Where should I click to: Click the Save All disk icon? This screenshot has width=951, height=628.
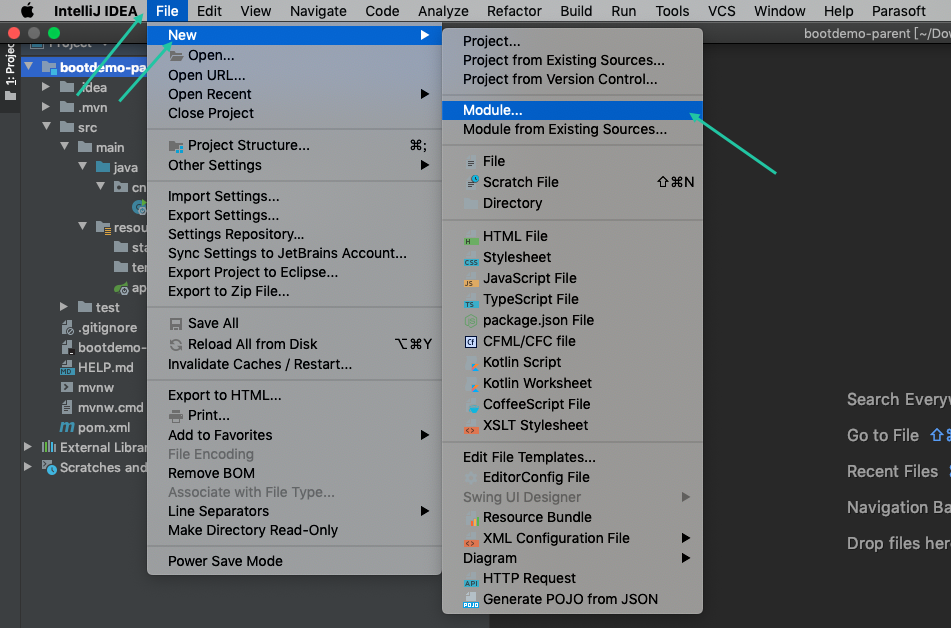pyautogui.click(x=176, y=324)
